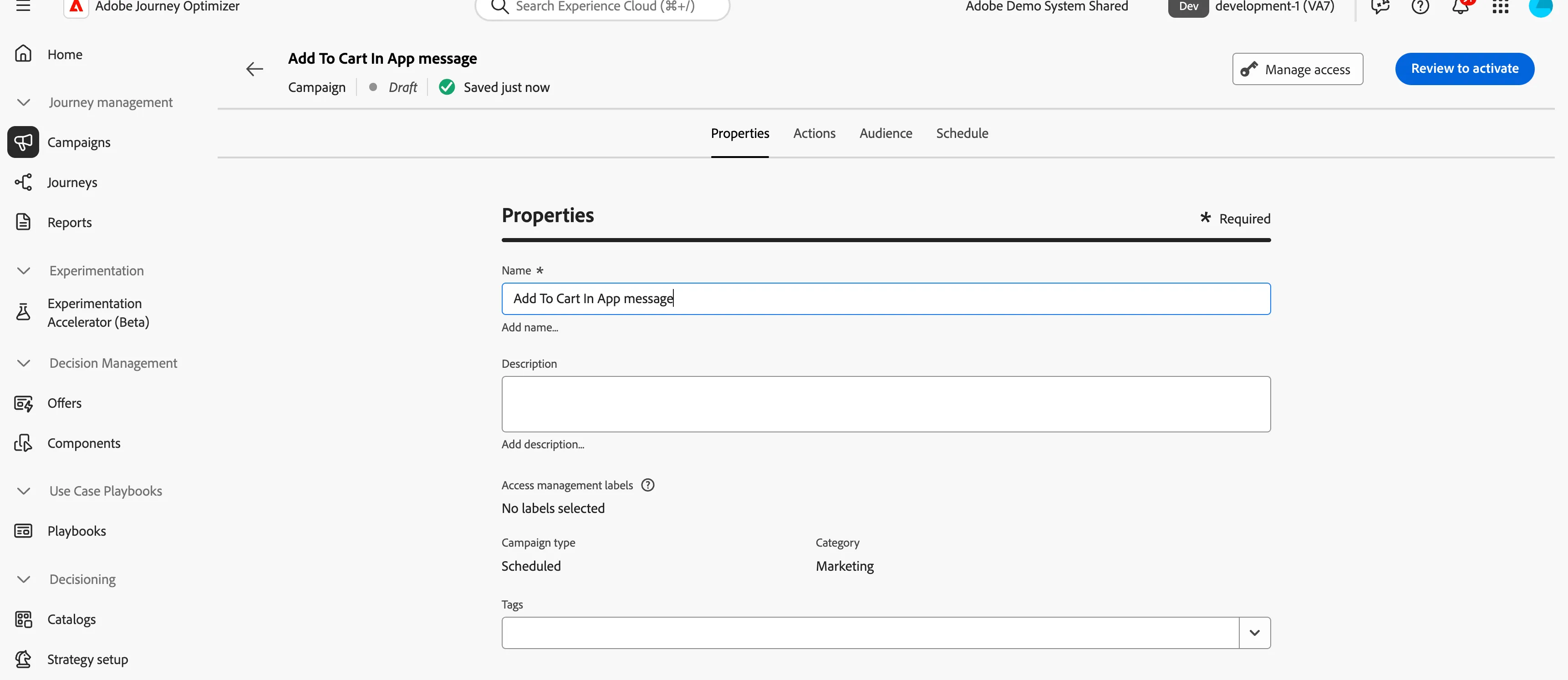
Task: Click the Tags input field
Action: 870,633
